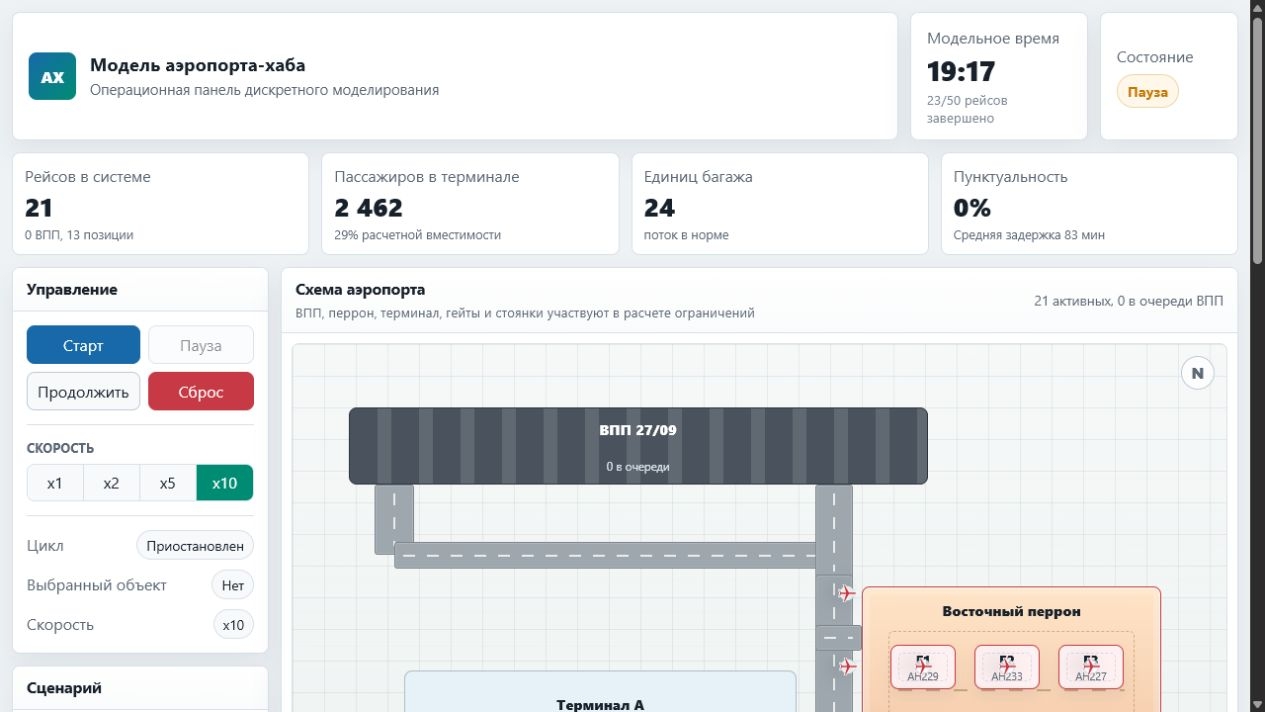Click the passengers count 2 462
Image resolution: width=1265 pixels, height=712 pixels.
pos(369,208)
